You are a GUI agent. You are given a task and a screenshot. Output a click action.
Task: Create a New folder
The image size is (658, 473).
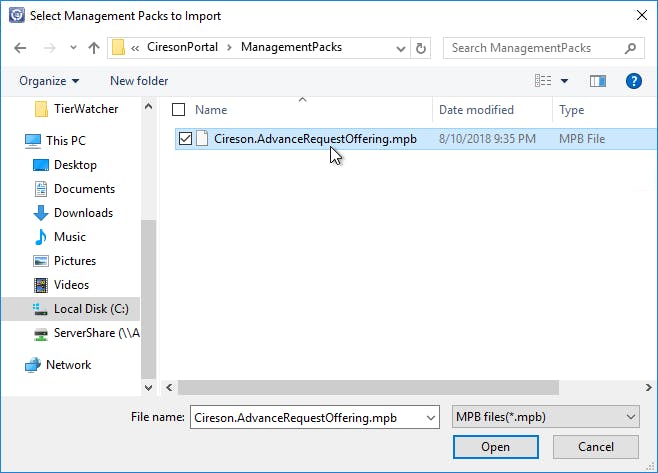tap(139, 81)
